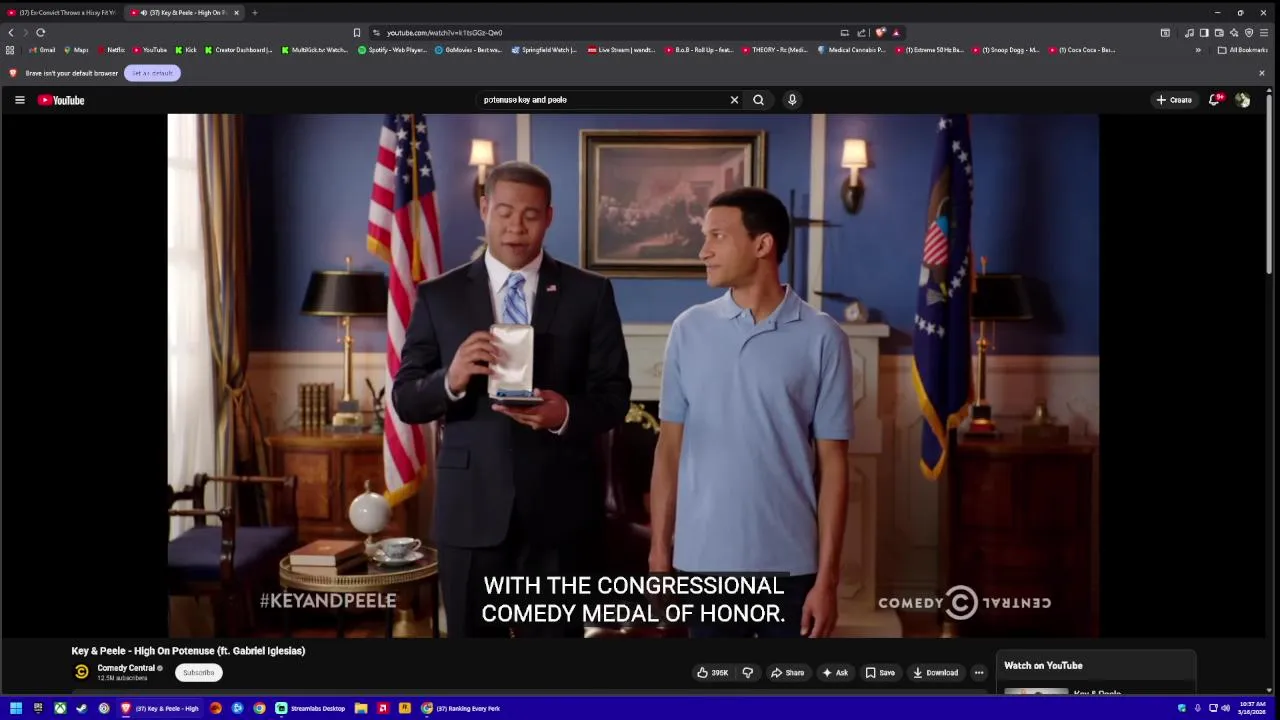Image resolution: width=1280 pixels, height=720 pixels.
Task: Pause the video by clicking the player
Action: (633, 375)
